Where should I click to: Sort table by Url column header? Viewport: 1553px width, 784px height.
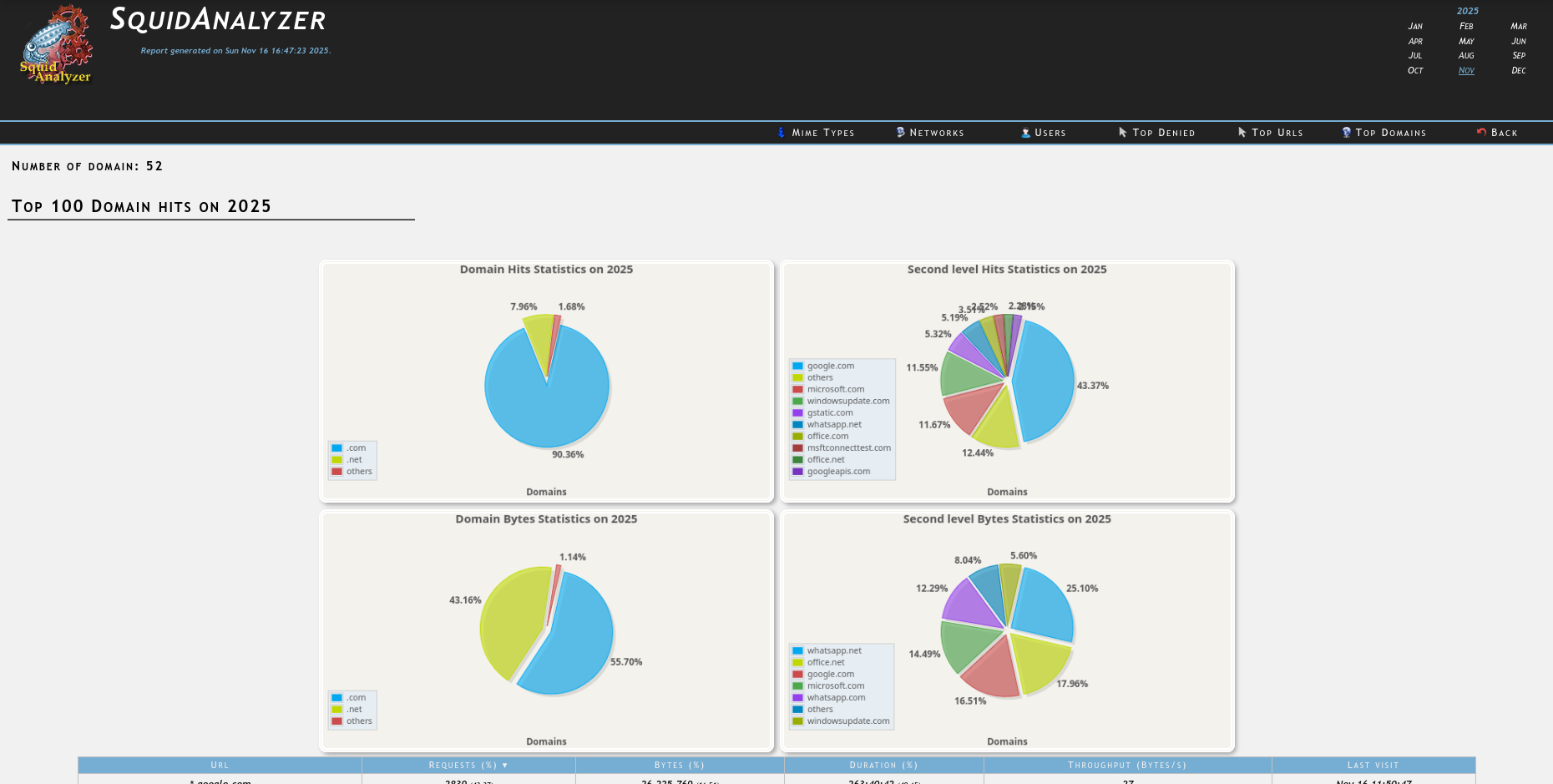tap(220, 765)
